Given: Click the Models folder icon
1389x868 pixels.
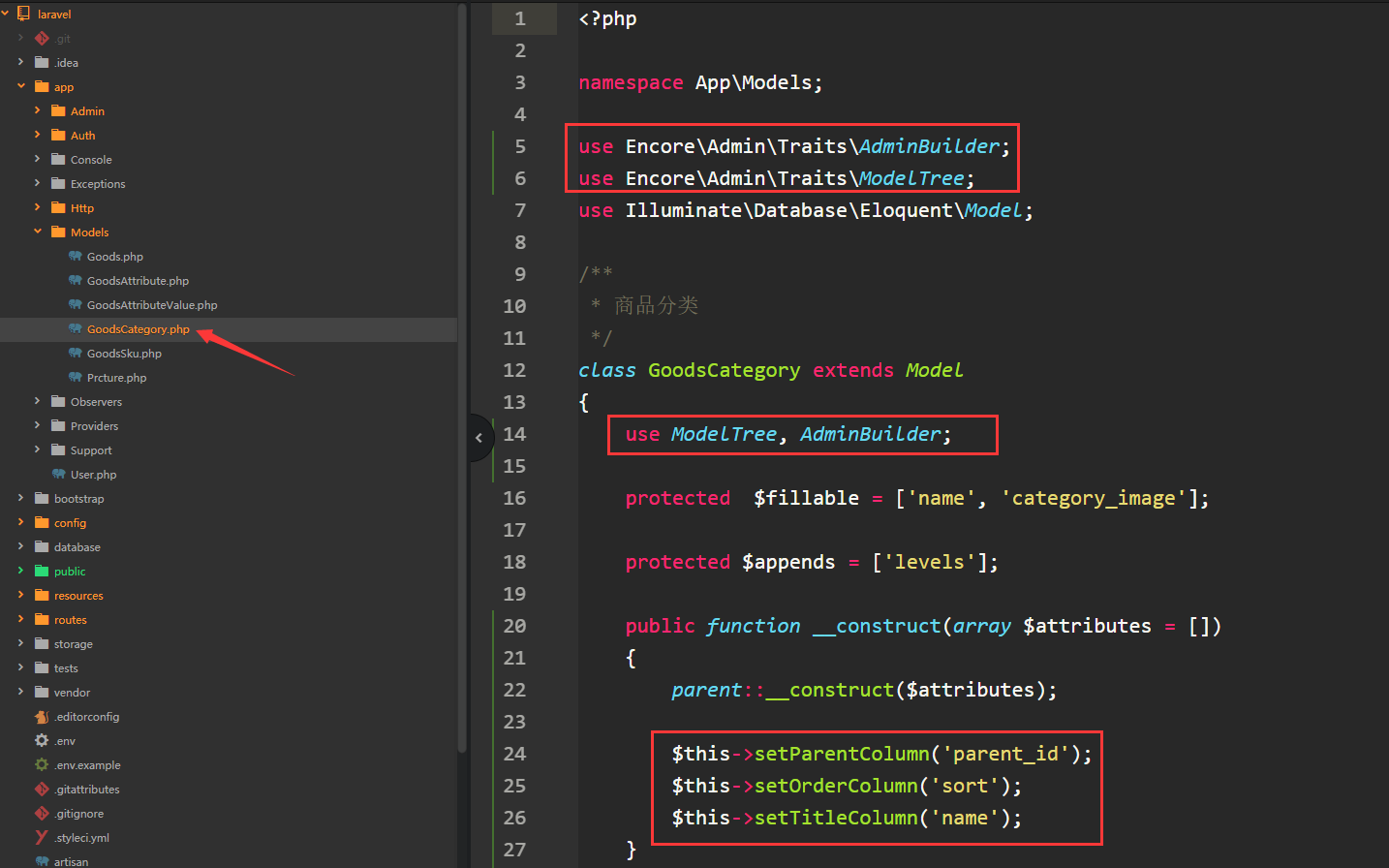Looking at the screenshot, I should pyautogui.click(x=58, y=232).
